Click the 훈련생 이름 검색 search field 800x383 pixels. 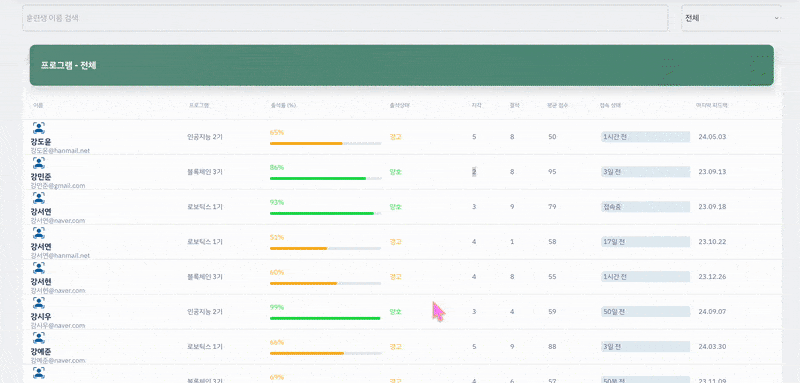345,18
